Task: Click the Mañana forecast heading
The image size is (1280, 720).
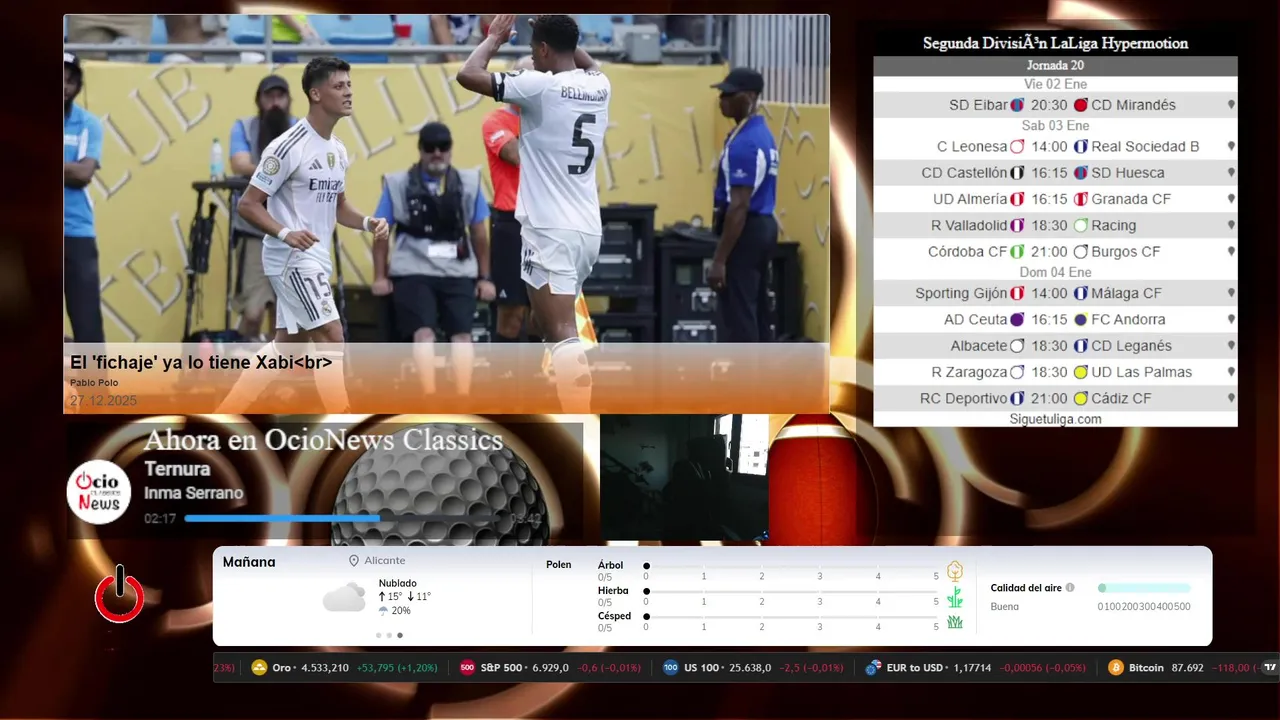Action: coord(249,562)
